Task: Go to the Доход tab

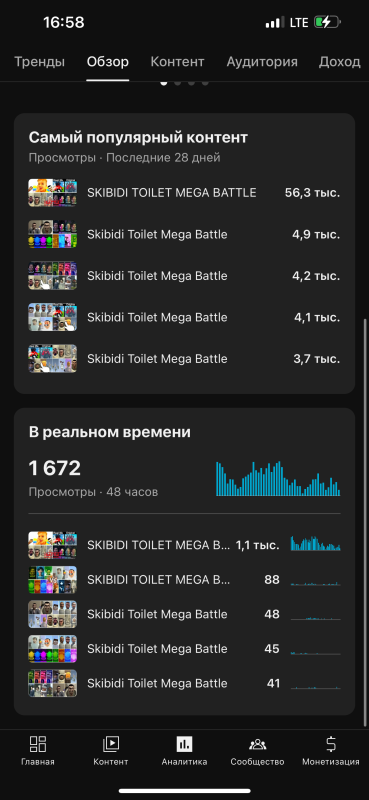Action: [x=339, y=62]
